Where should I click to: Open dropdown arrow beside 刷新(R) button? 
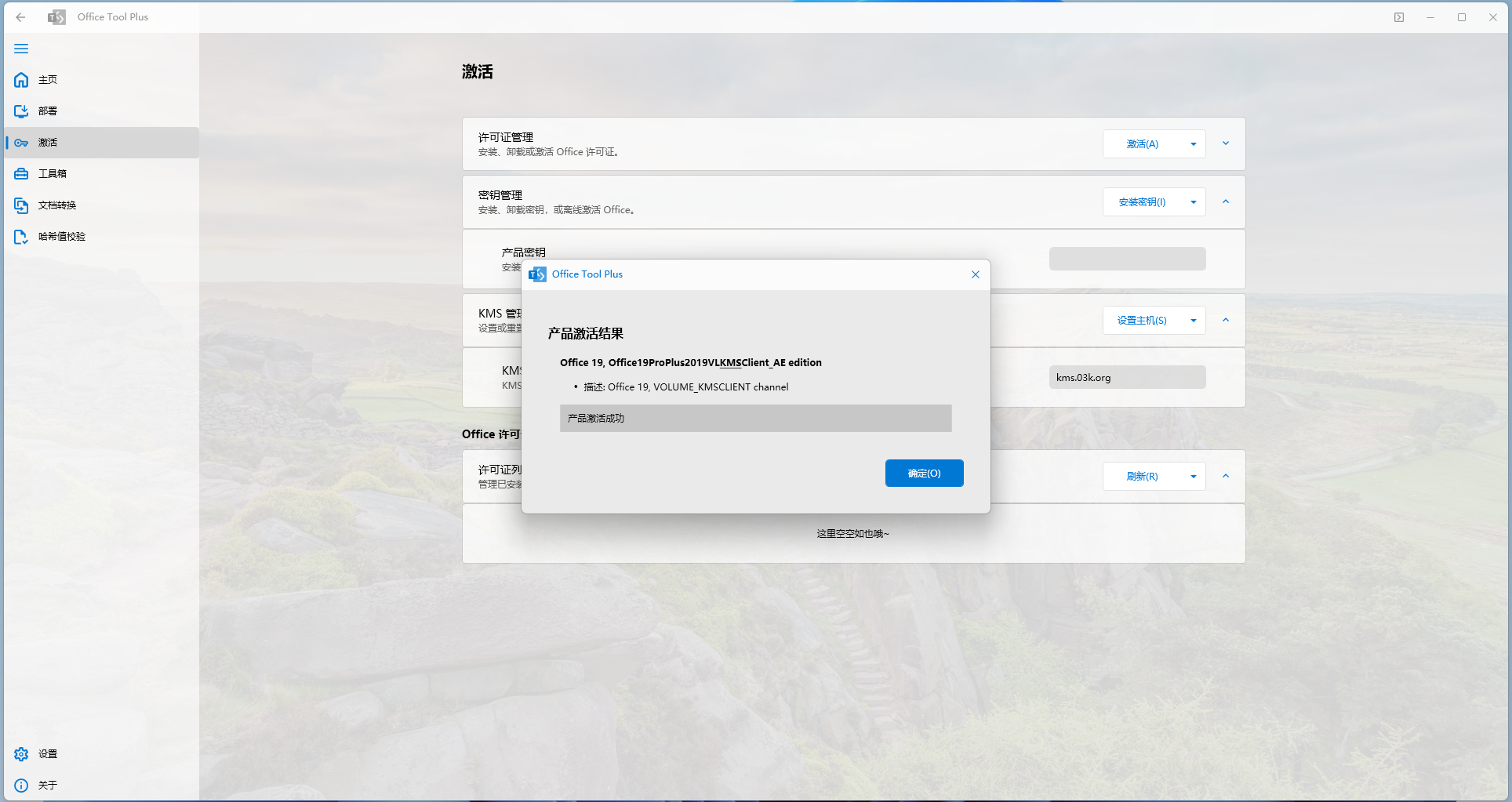(x=1194, y=477)
